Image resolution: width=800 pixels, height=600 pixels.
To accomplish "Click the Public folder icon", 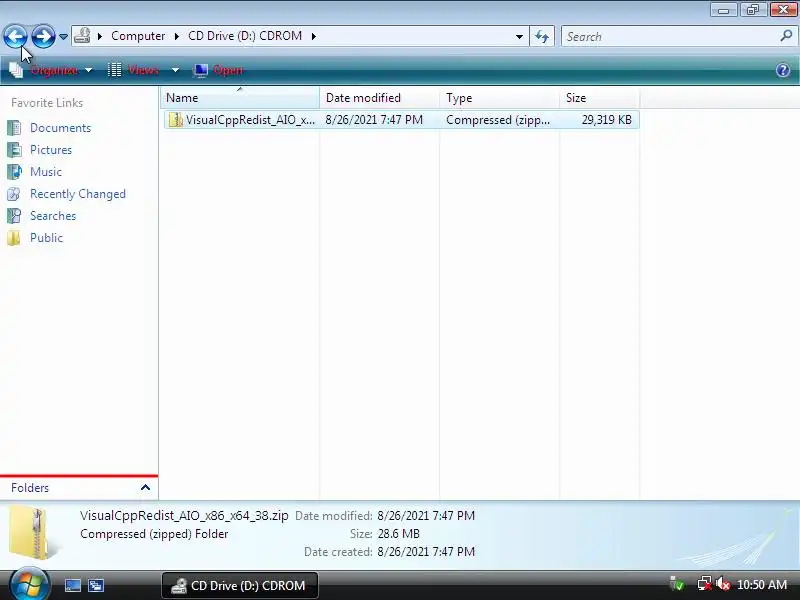I will [14, 238].
